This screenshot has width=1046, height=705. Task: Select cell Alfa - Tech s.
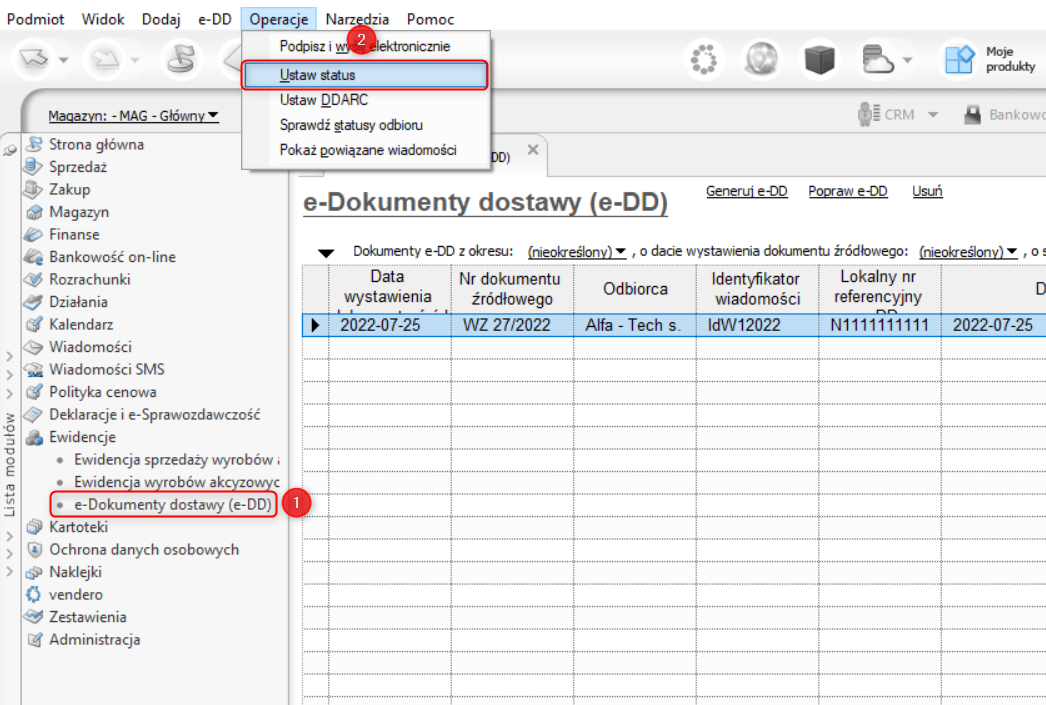pyautogui.click(x=634, y=325)
